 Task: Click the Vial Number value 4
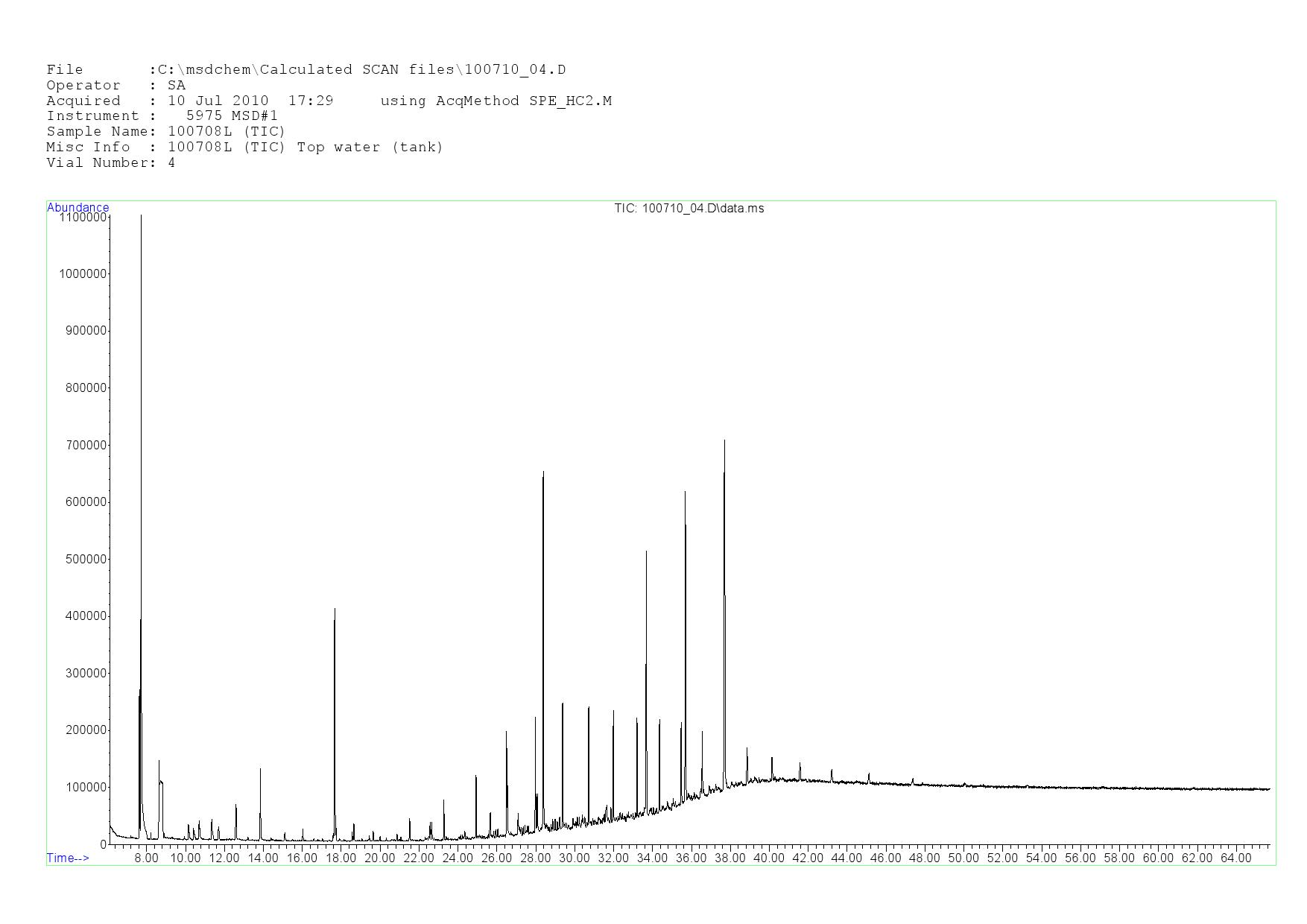(171, 162)
